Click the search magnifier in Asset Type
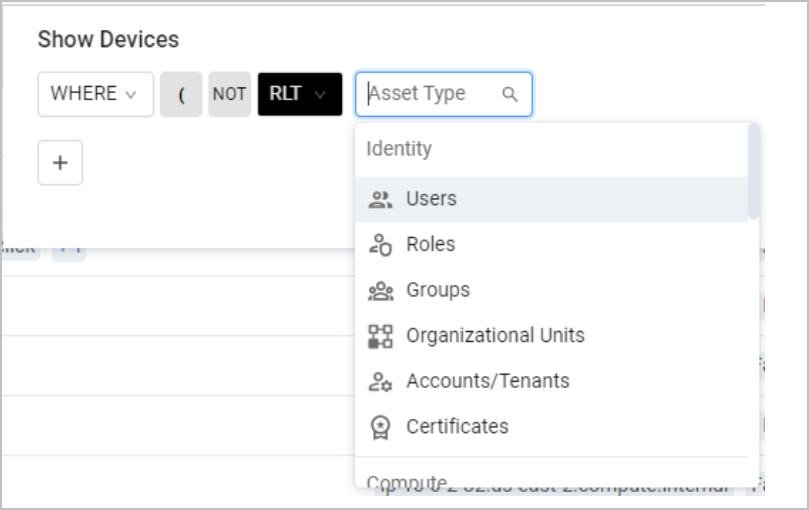 (510, 94)
